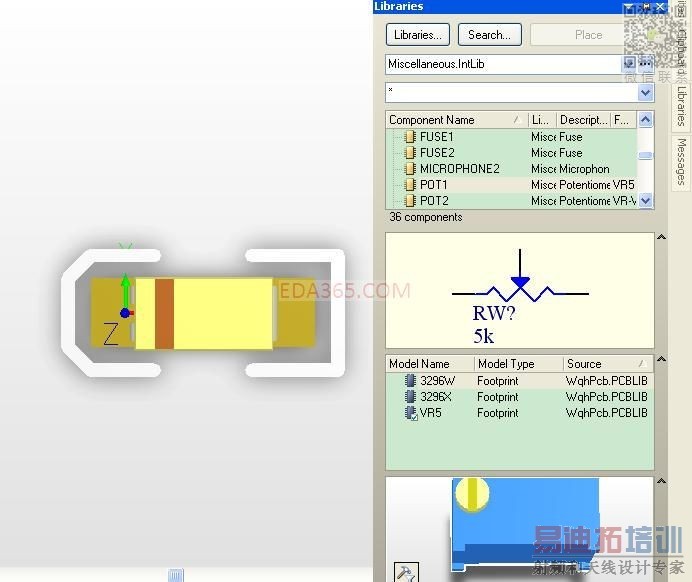Collapse the schematic symbol preview pane

coord(661,237)
